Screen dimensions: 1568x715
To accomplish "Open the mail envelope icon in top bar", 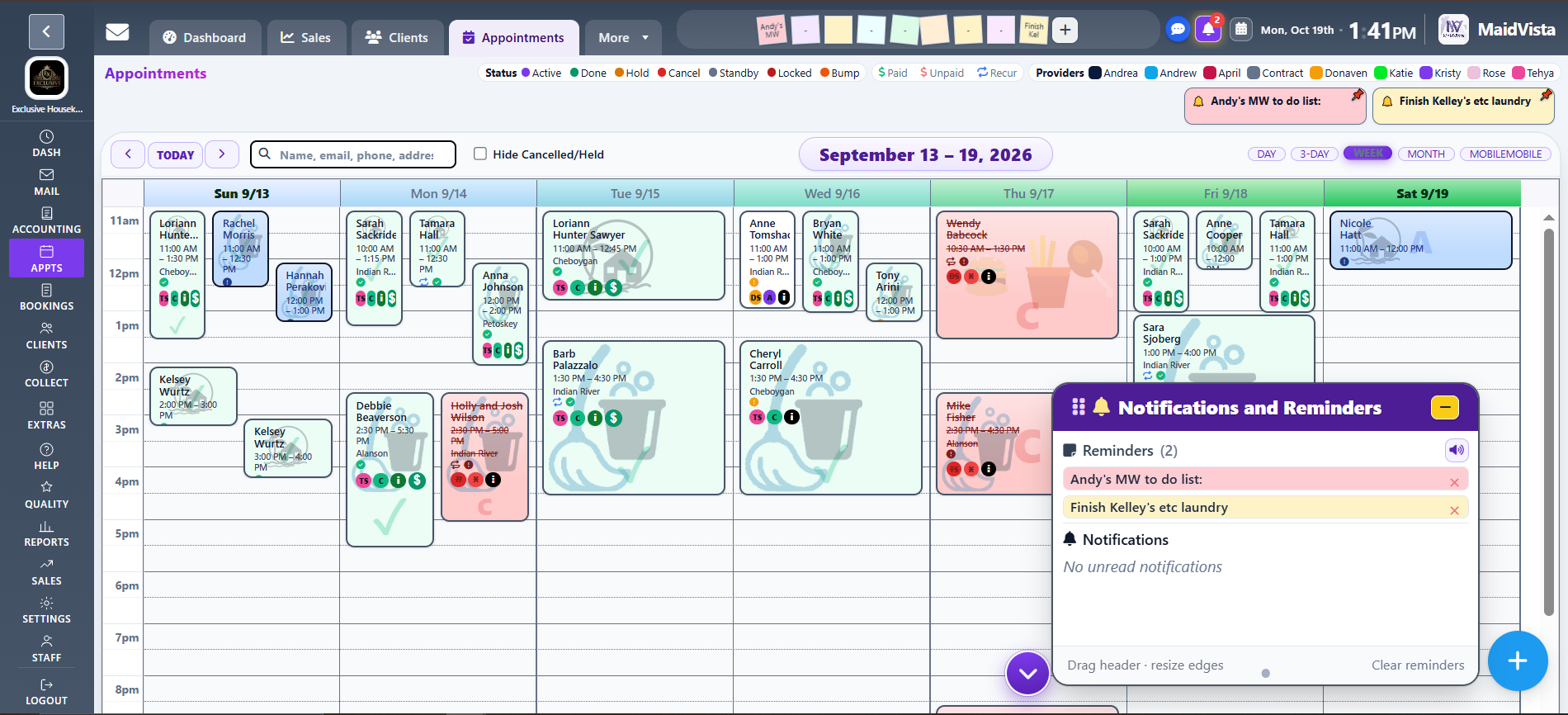I will [117, 32].
